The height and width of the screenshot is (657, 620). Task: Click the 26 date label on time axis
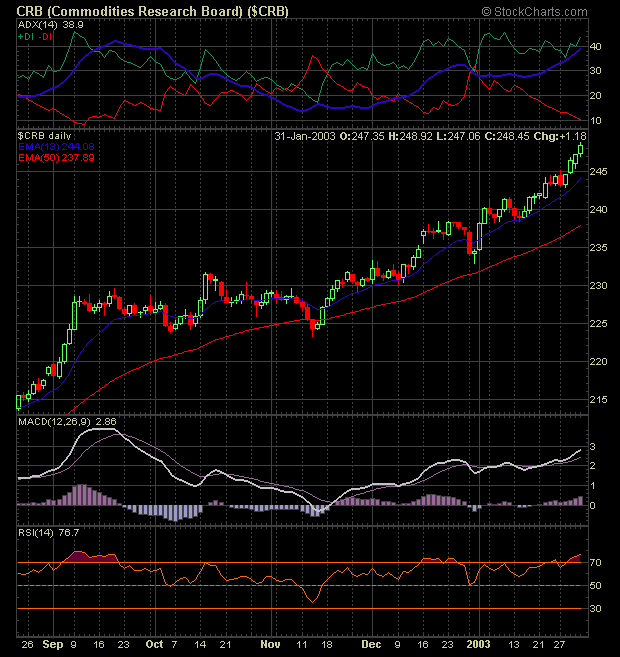[27, 644]
